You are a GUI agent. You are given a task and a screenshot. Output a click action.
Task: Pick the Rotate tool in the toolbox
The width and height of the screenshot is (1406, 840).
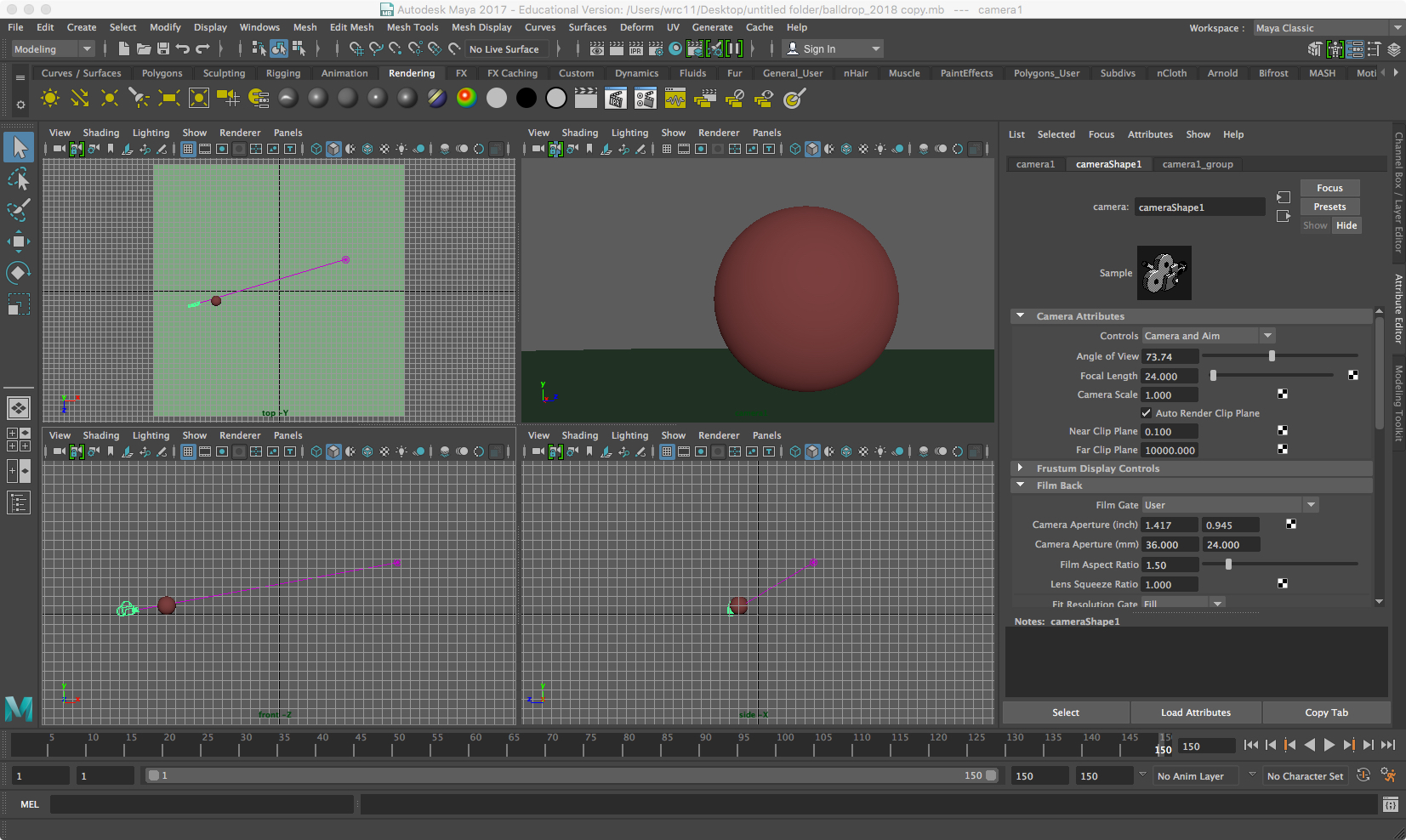(18, 273)
